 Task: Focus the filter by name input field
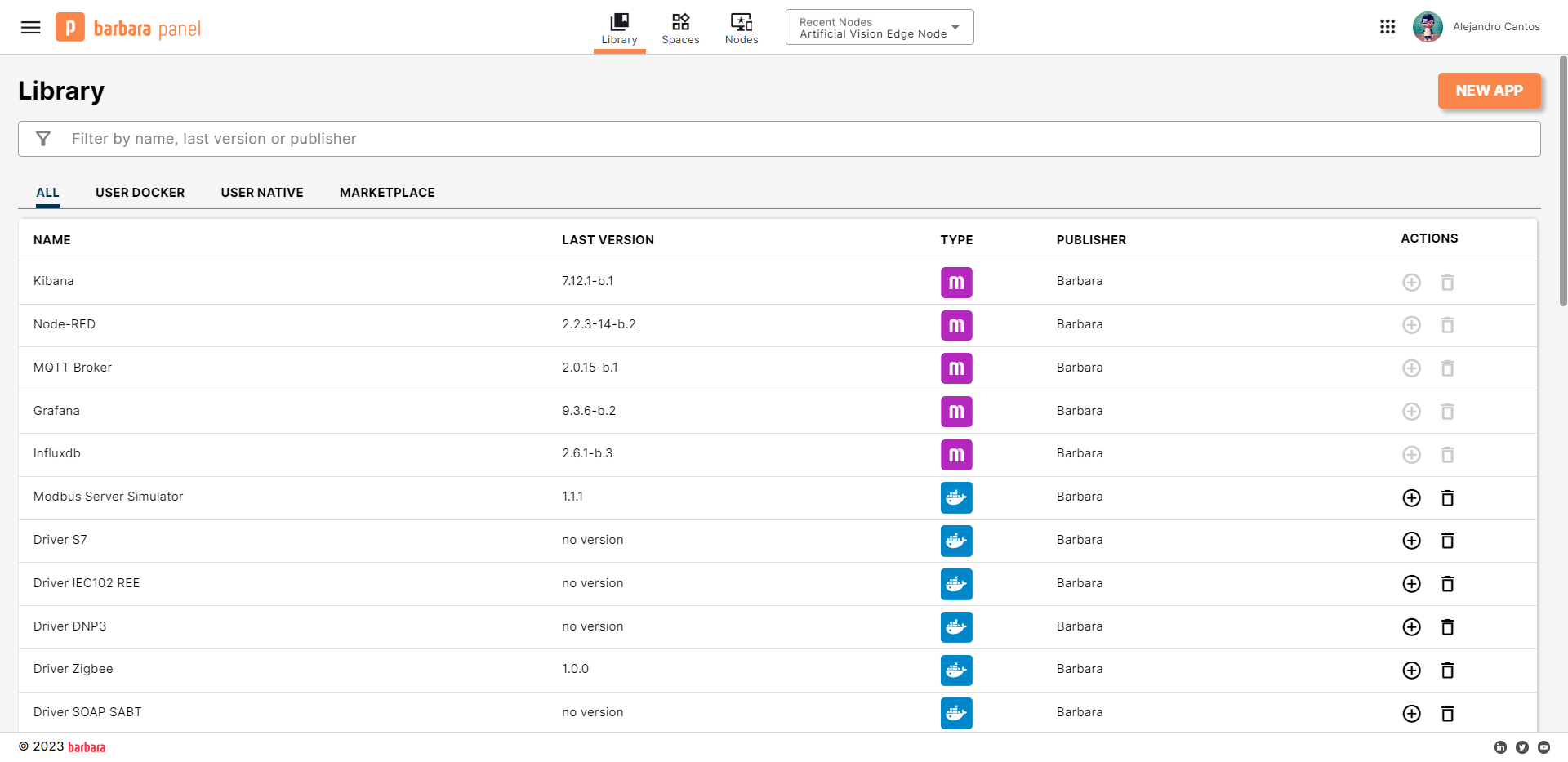[784, 139]
